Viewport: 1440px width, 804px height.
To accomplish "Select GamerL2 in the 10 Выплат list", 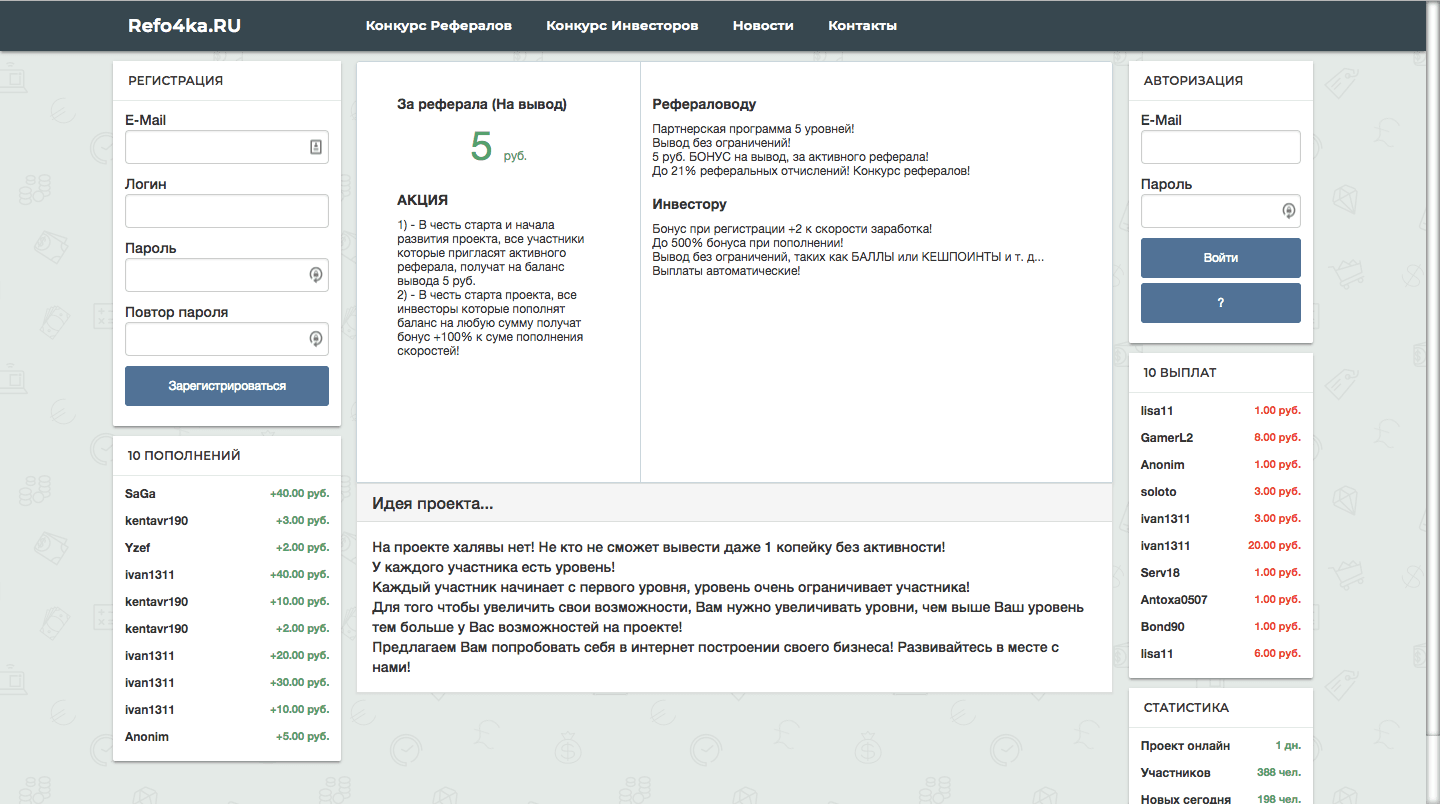I will coord(1166,438).
